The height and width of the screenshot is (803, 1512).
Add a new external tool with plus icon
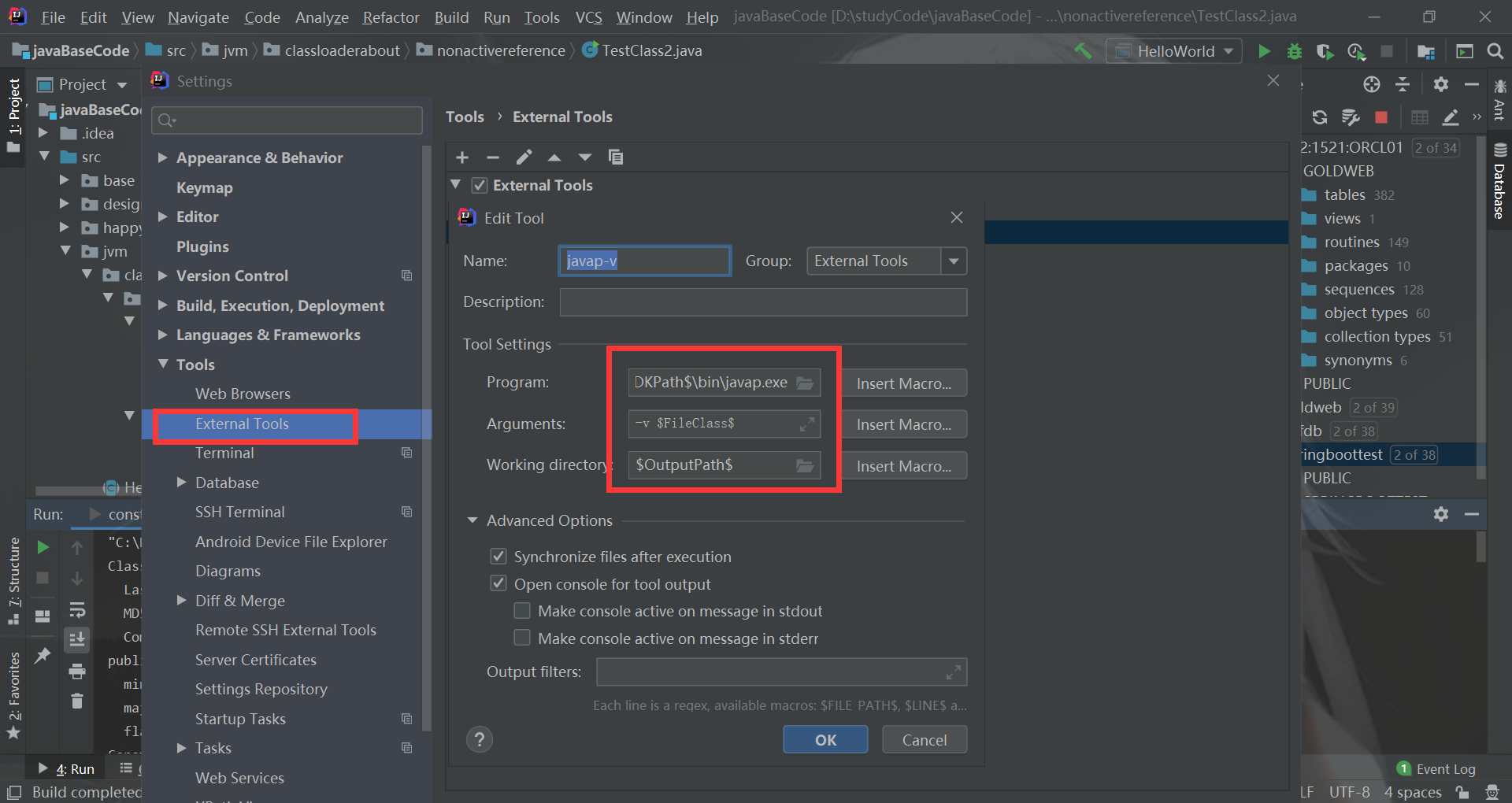(462, 157)
